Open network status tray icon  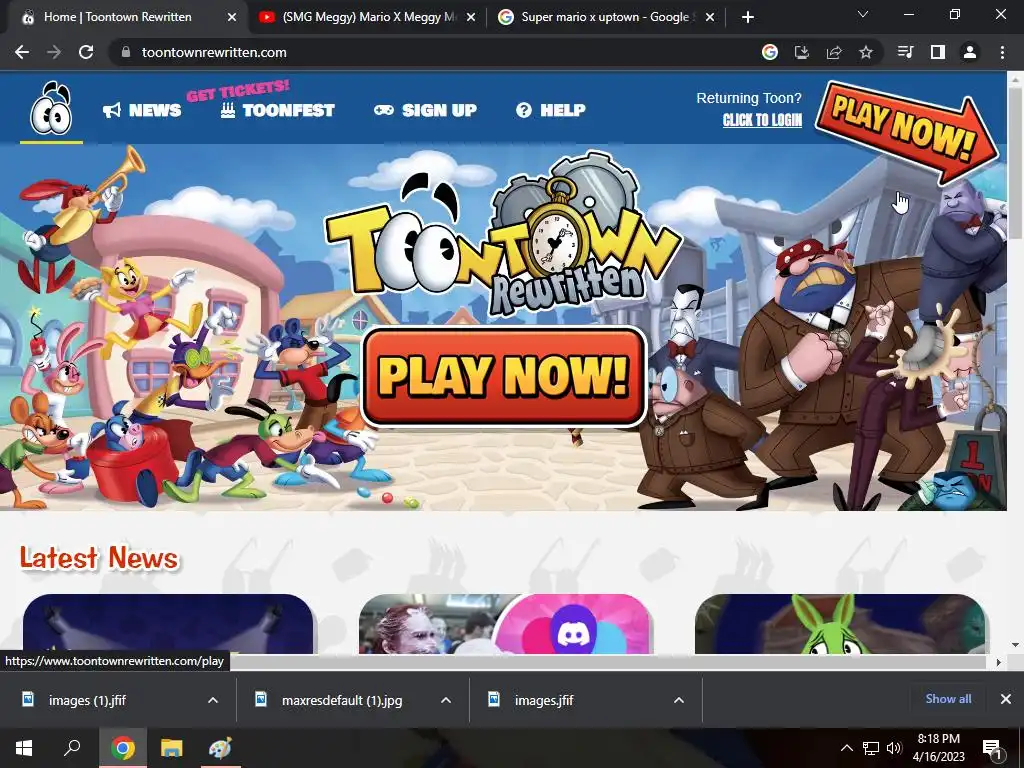(871, 748)
